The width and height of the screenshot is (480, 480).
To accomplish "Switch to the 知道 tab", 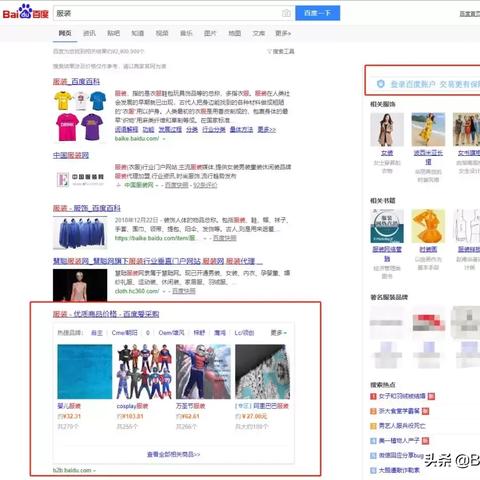I will click(137, 33).
